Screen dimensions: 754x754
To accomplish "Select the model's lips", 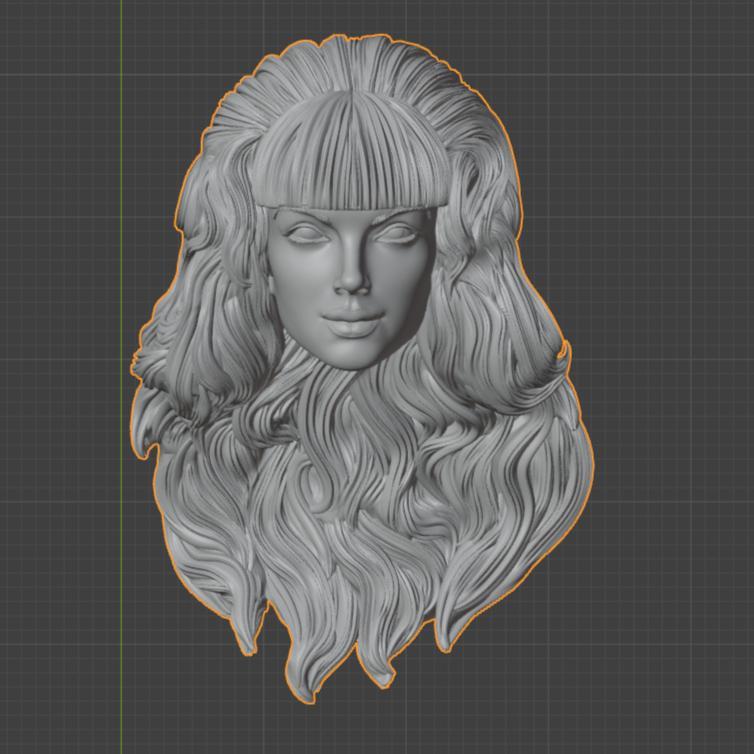I will 353,322.
